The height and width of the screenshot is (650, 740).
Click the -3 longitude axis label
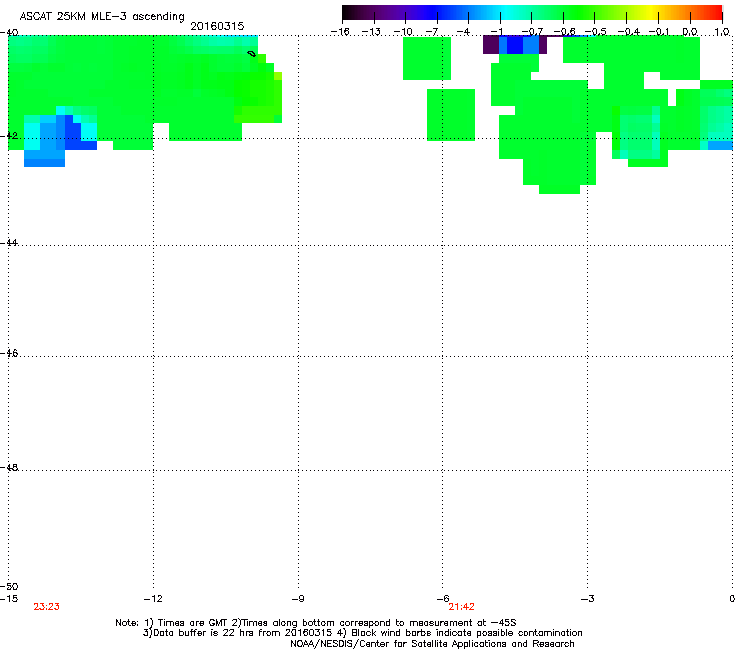tap(587, 599)
